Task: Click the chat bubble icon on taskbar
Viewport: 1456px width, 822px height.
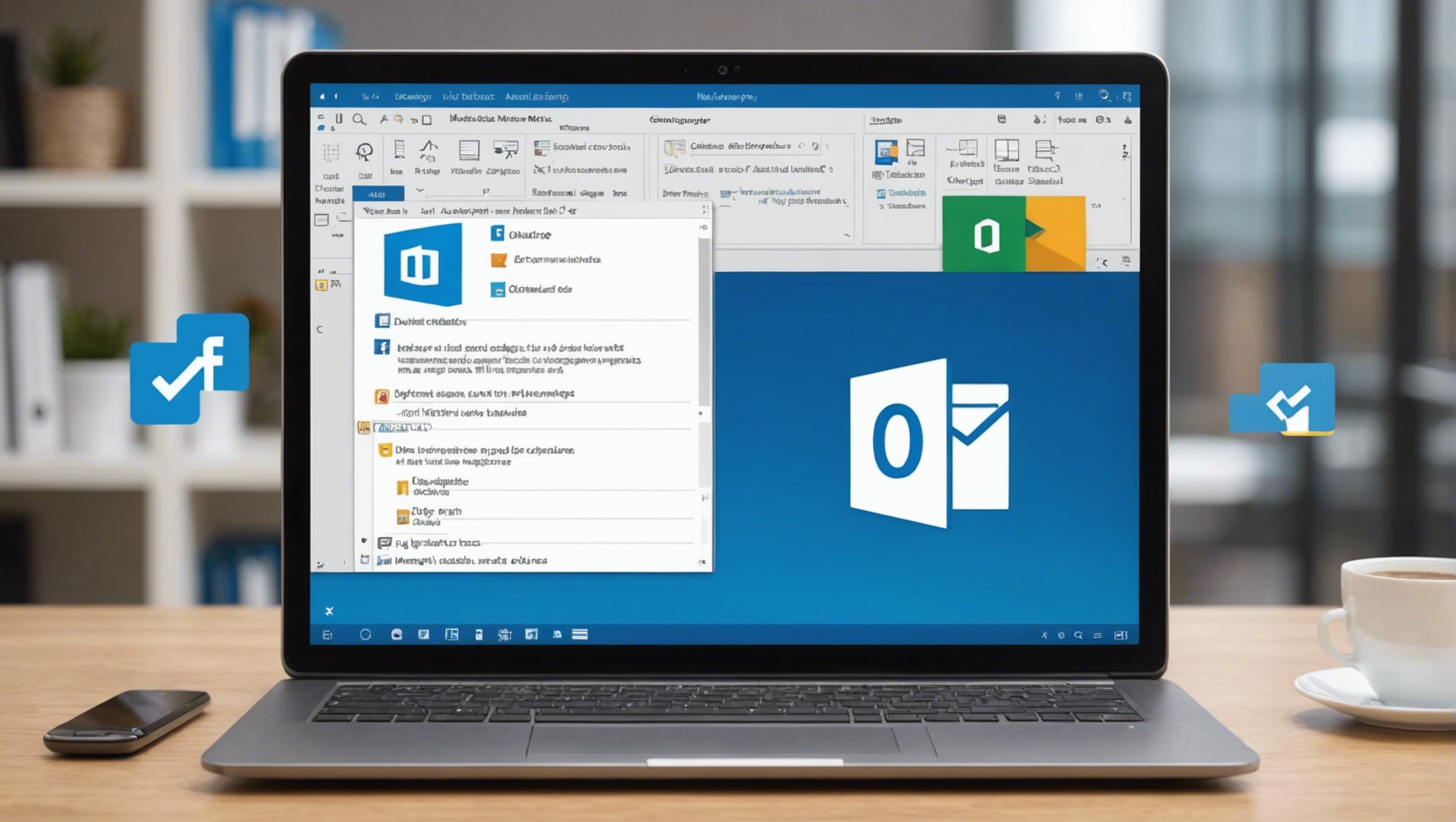Action: pos(396,634)
